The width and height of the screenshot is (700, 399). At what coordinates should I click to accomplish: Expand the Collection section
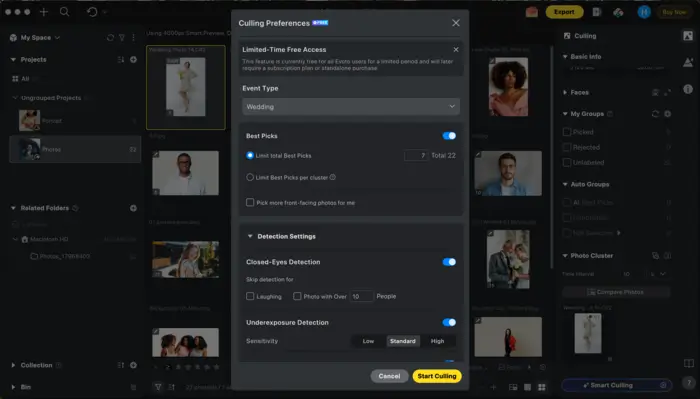tap(13, 365)
